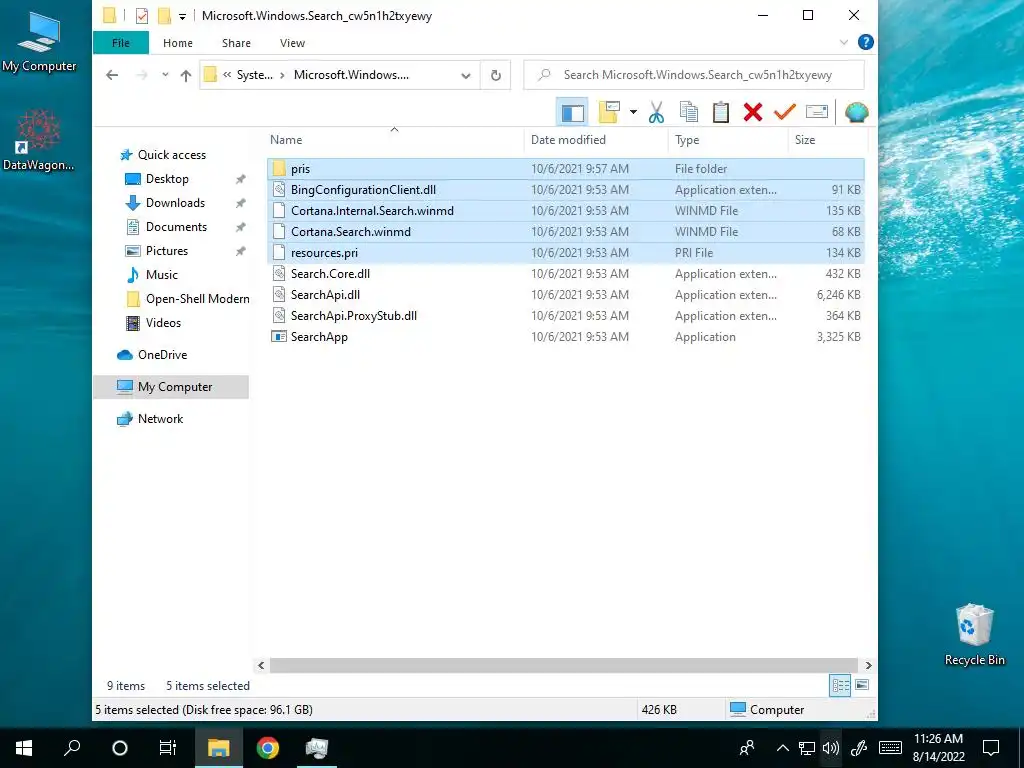Cut selected files with scissors icon

656,112
